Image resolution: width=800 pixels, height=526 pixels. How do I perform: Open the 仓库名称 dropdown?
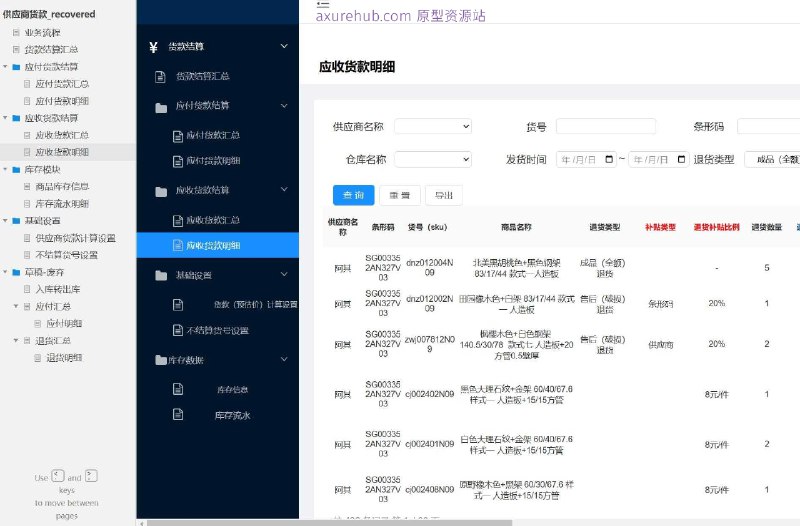pyautogui.click(x=433, y=159)
